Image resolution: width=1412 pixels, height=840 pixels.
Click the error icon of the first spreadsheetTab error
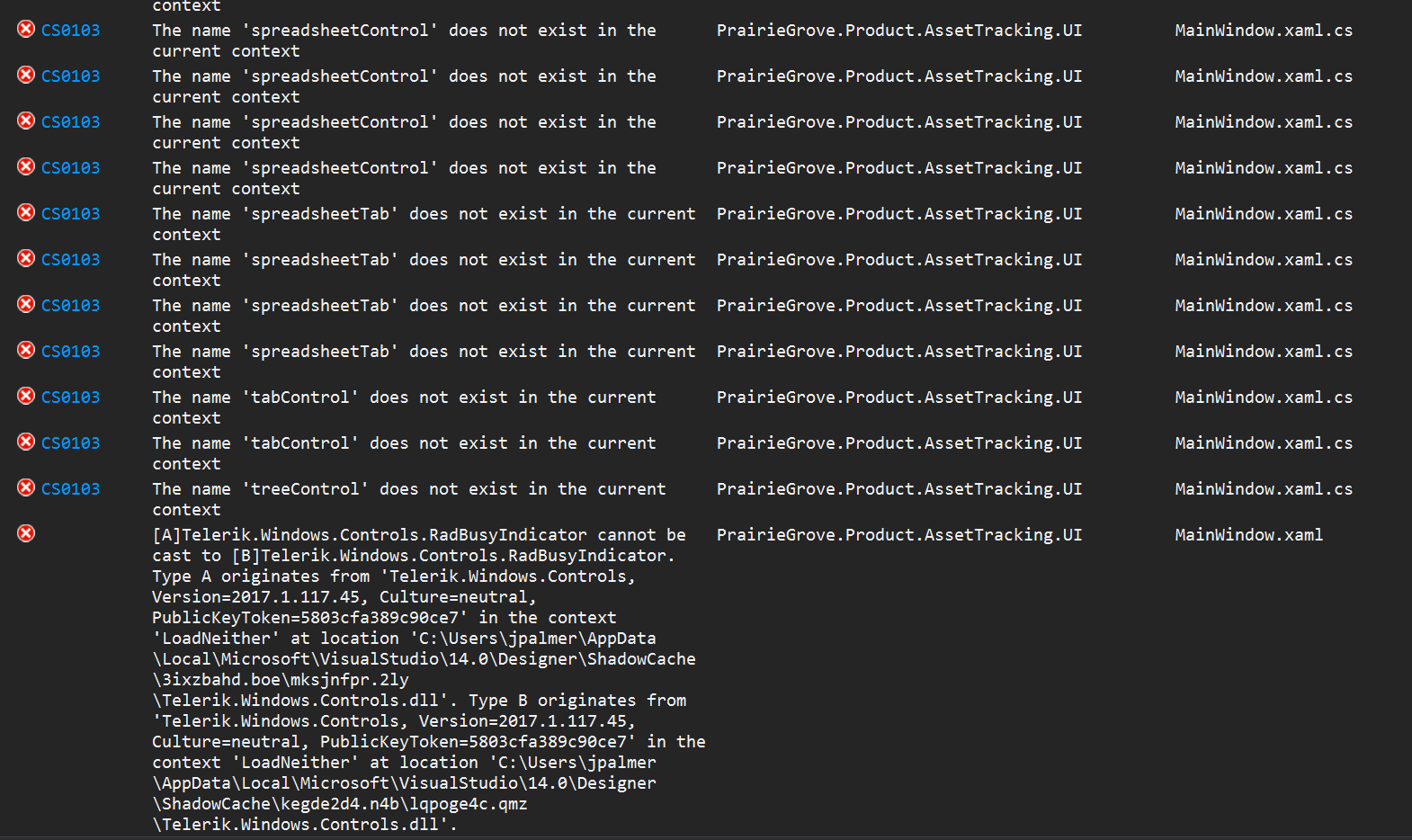pos(26,212)
